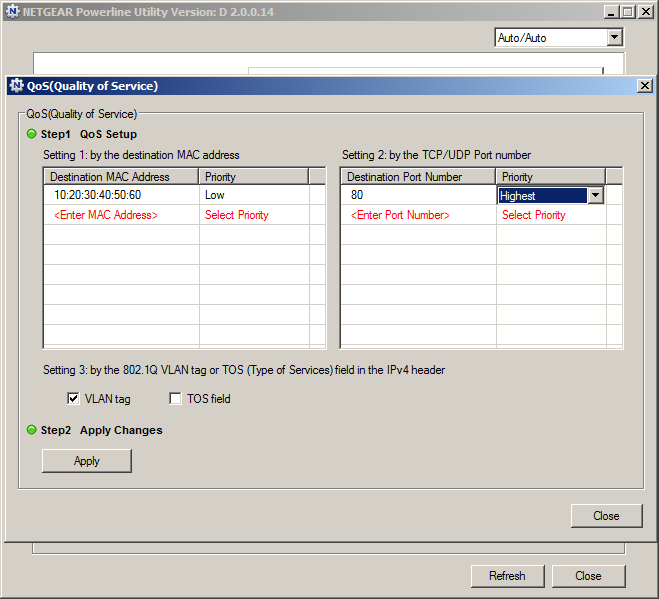Image resolution: width=659 pixels, height=599 pixels.
Task: Click the green Step1 QoS Setup indicator
Action: click(x=32, y=134)
